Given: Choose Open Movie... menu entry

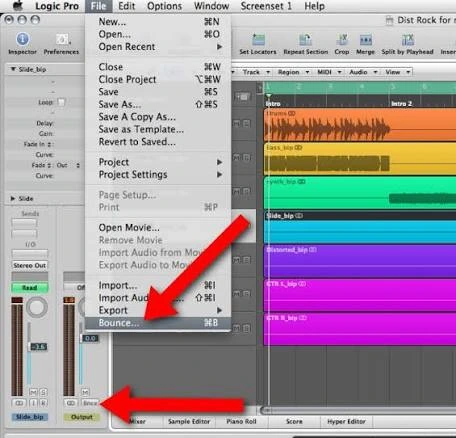Looking at the screenshot, I should (x=158, y=228).
